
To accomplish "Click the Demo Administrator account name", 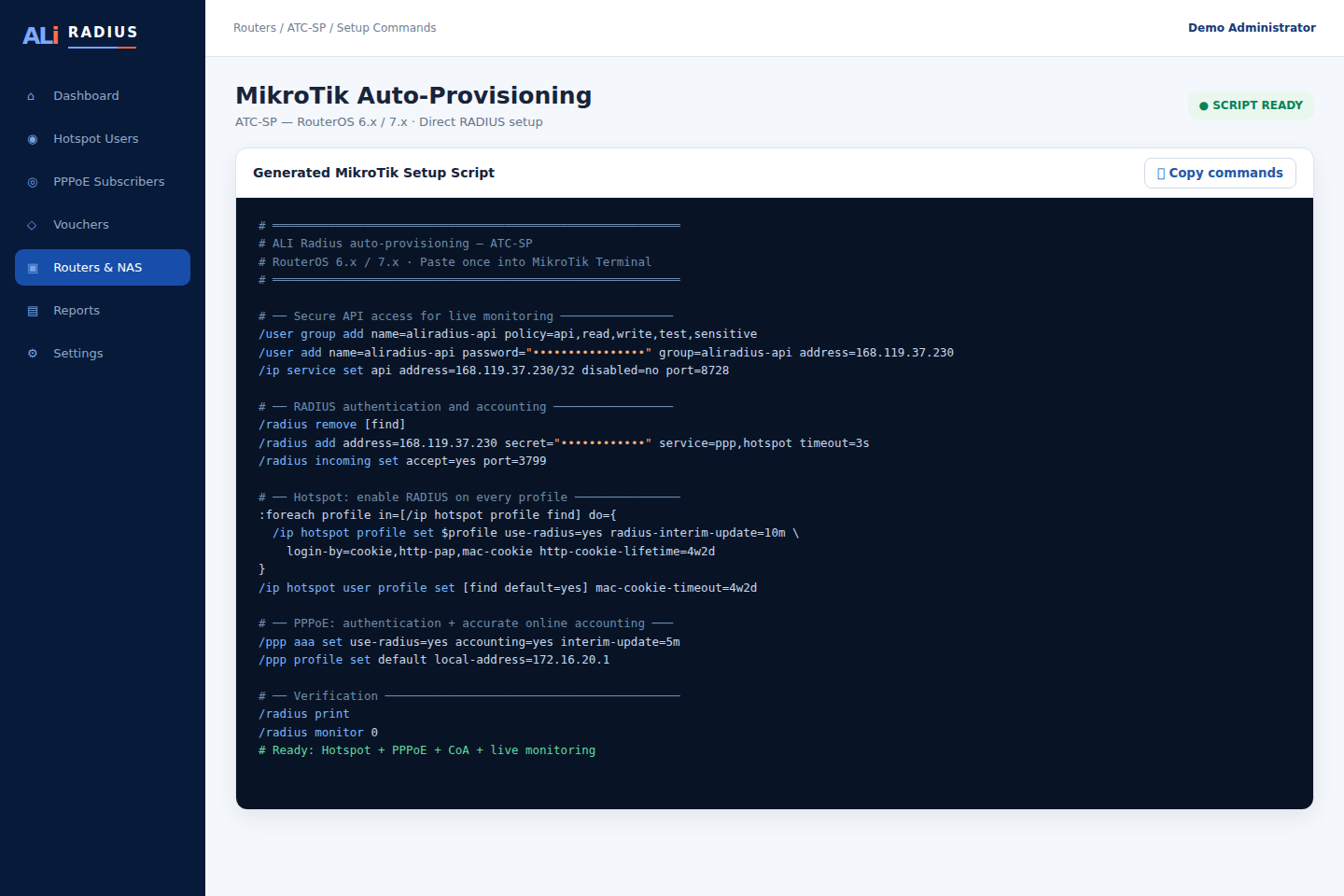I will 1252,28.
